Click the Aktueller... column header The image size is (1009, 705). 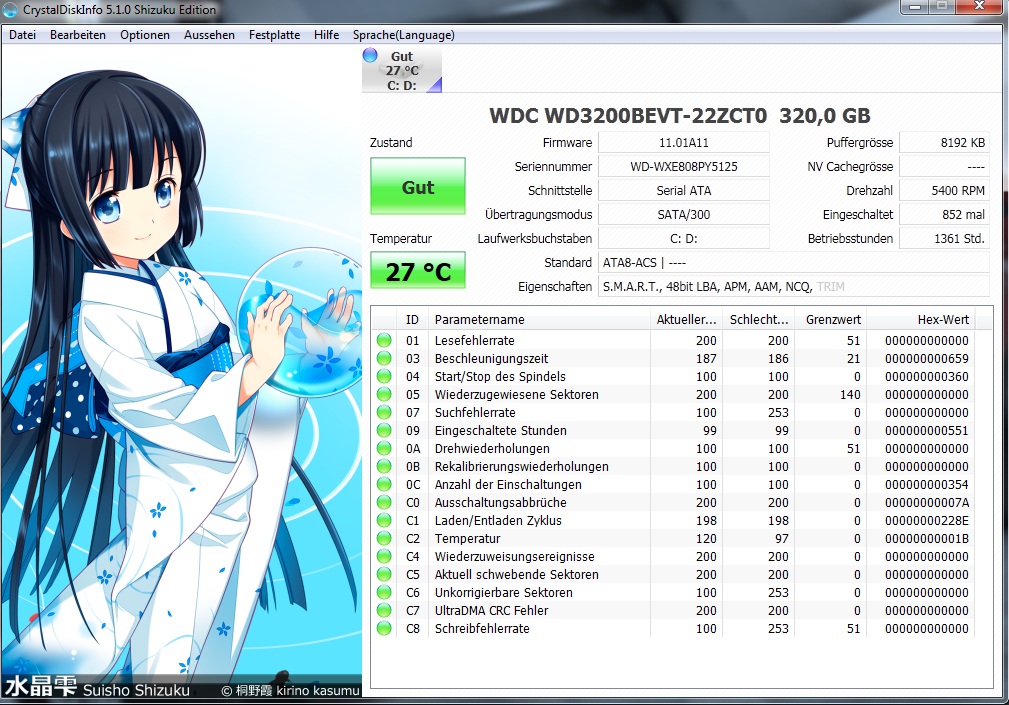[686, 319]
